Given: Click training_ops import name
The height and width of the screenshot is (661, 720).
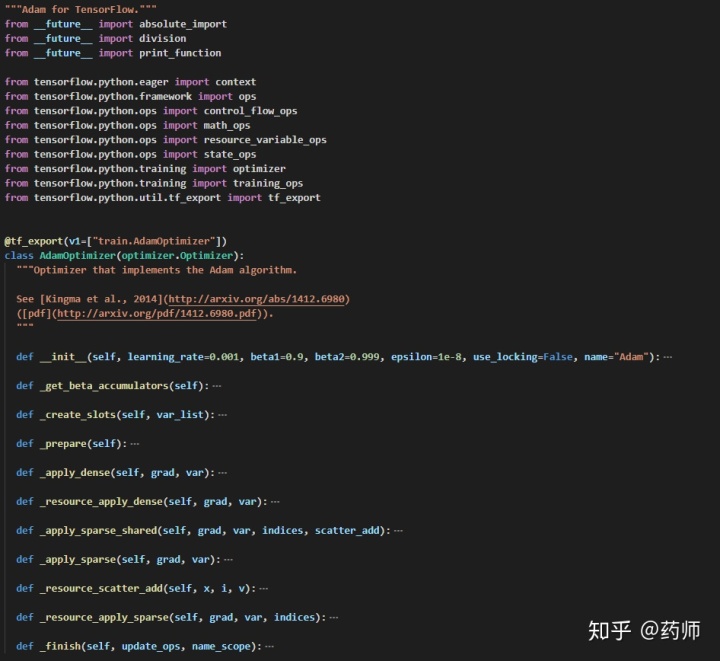Looking at the screenshot, I should click(x=268, y=183).
